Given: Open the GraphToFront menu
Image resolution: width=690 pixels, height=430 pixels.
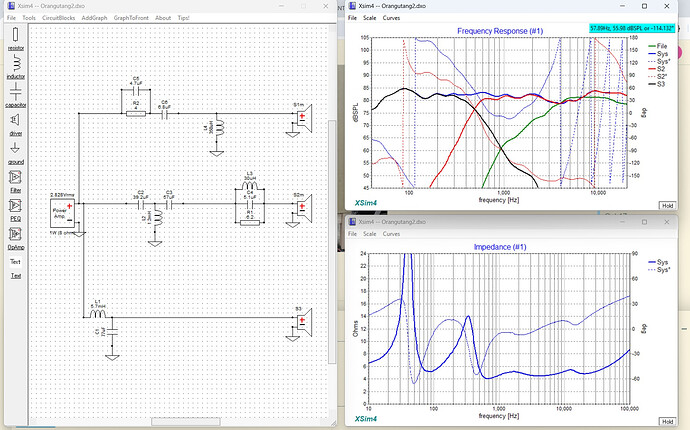Looking at the screenshot, I should click(131, 18).
